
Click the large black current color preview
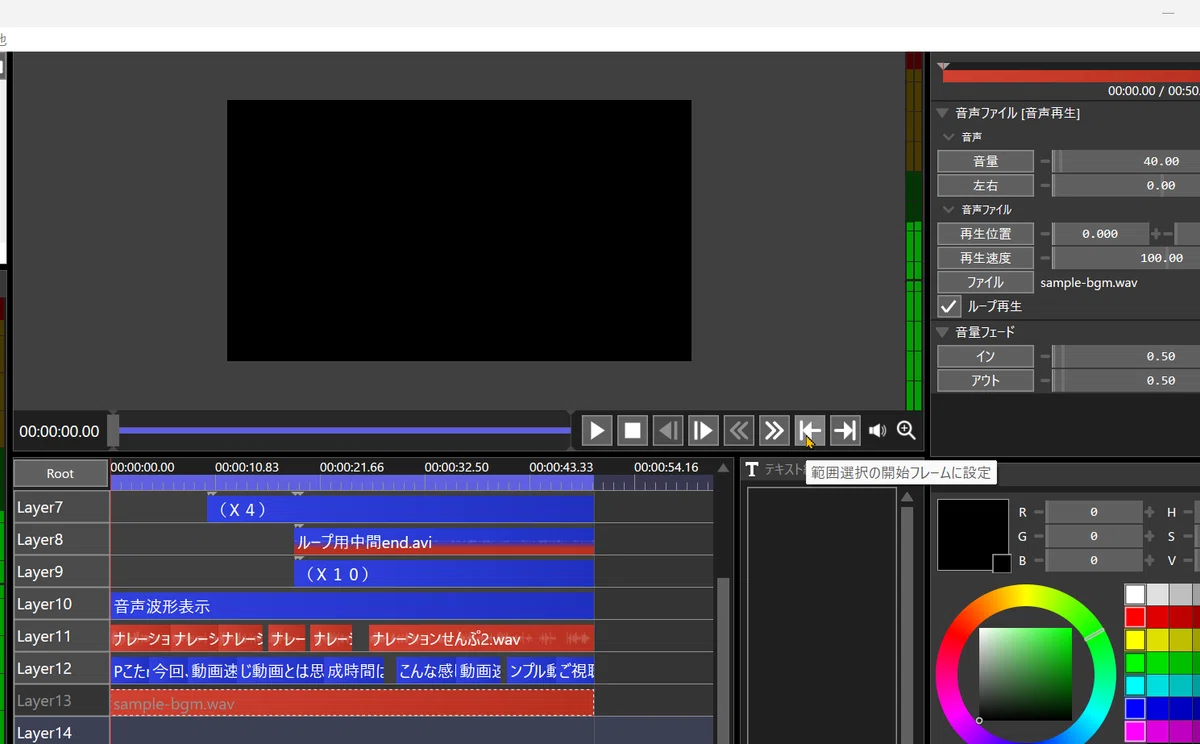(970, 533)
